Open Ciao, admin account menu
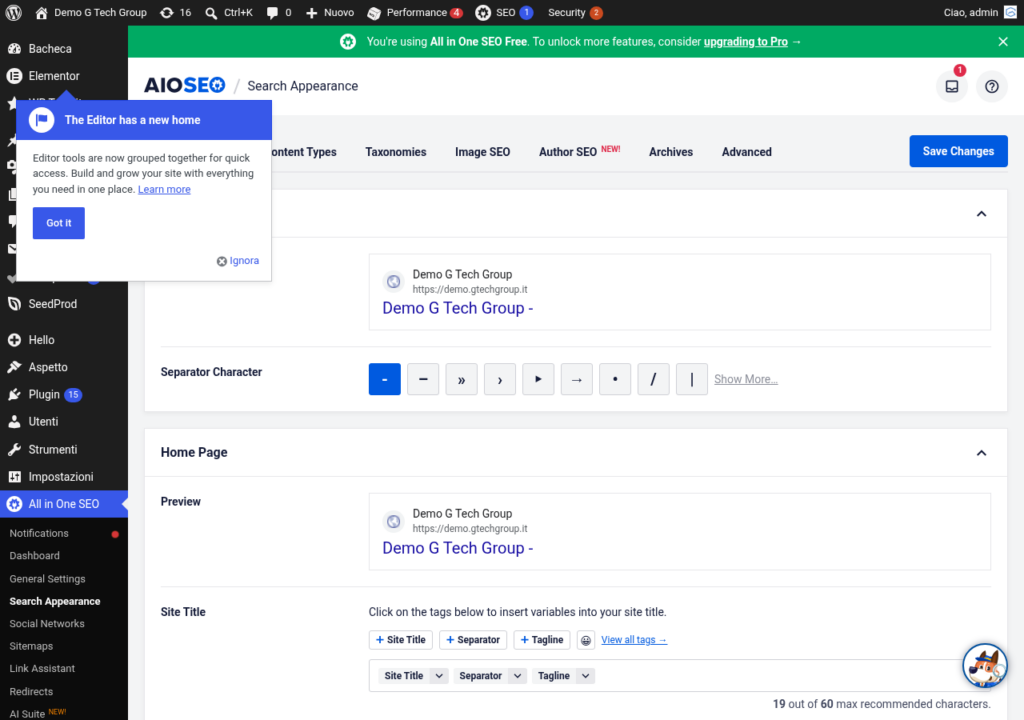Image resolution: width=1024 pixels, height=720 pixels. tap(980, 12)
